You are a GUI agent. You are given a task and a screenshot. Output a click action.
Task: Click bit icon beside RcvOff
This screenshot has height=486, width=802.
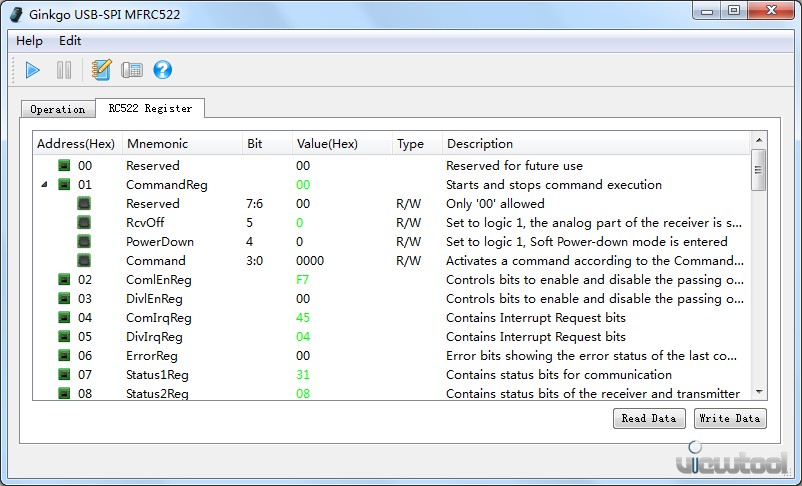(x=84, y=223)
